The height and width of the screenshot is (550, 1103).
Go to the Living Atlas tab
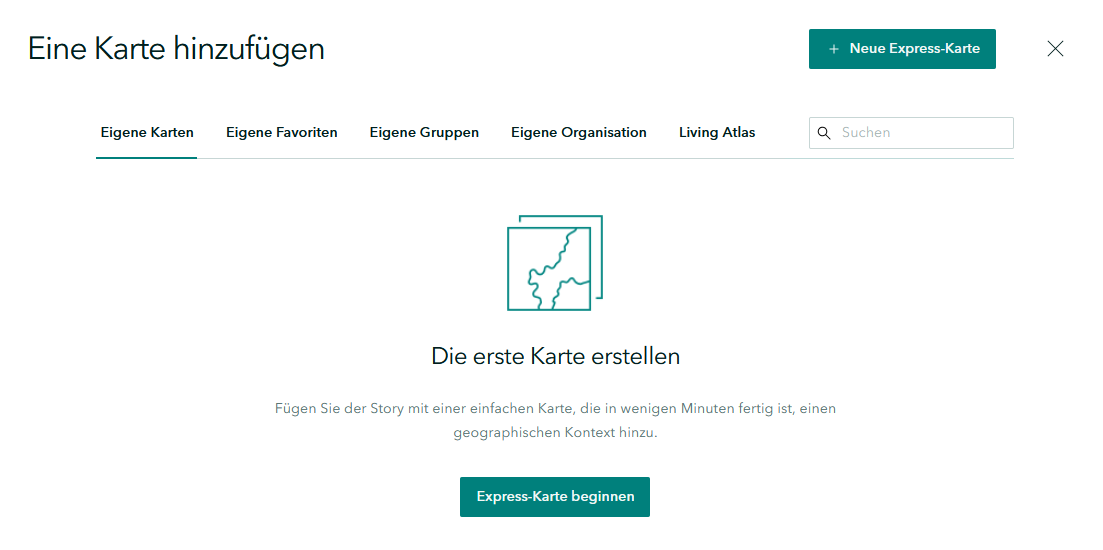click(x=717, y=132)
